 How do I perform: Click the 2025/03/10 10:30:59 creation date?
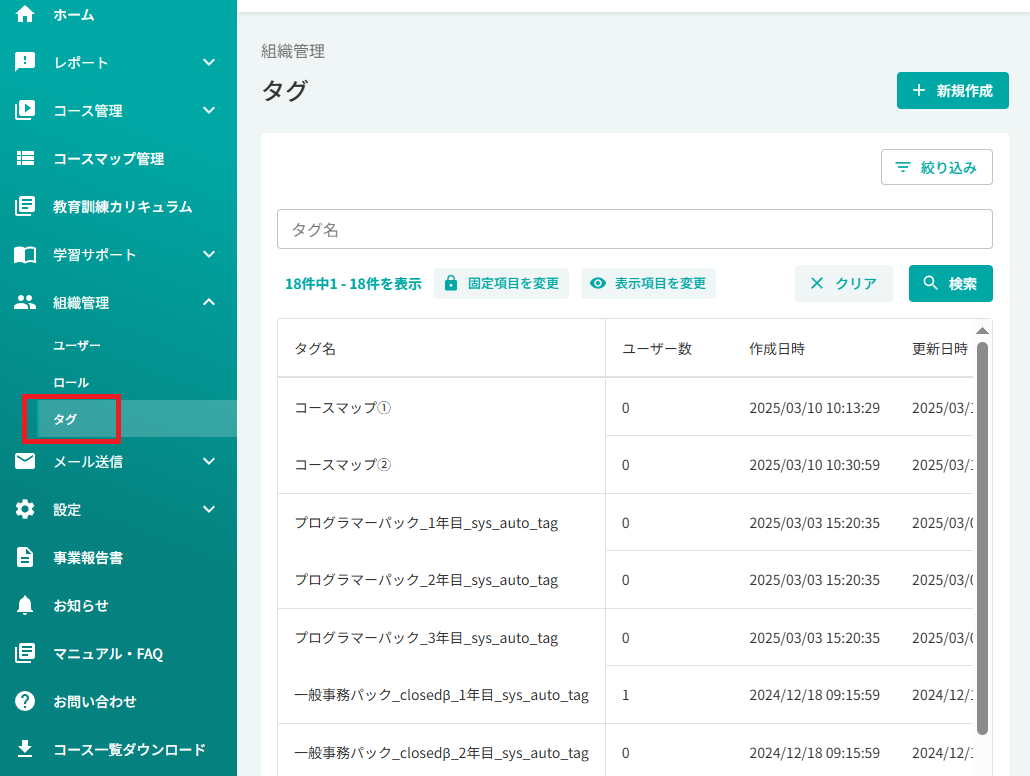coord(815,465)
